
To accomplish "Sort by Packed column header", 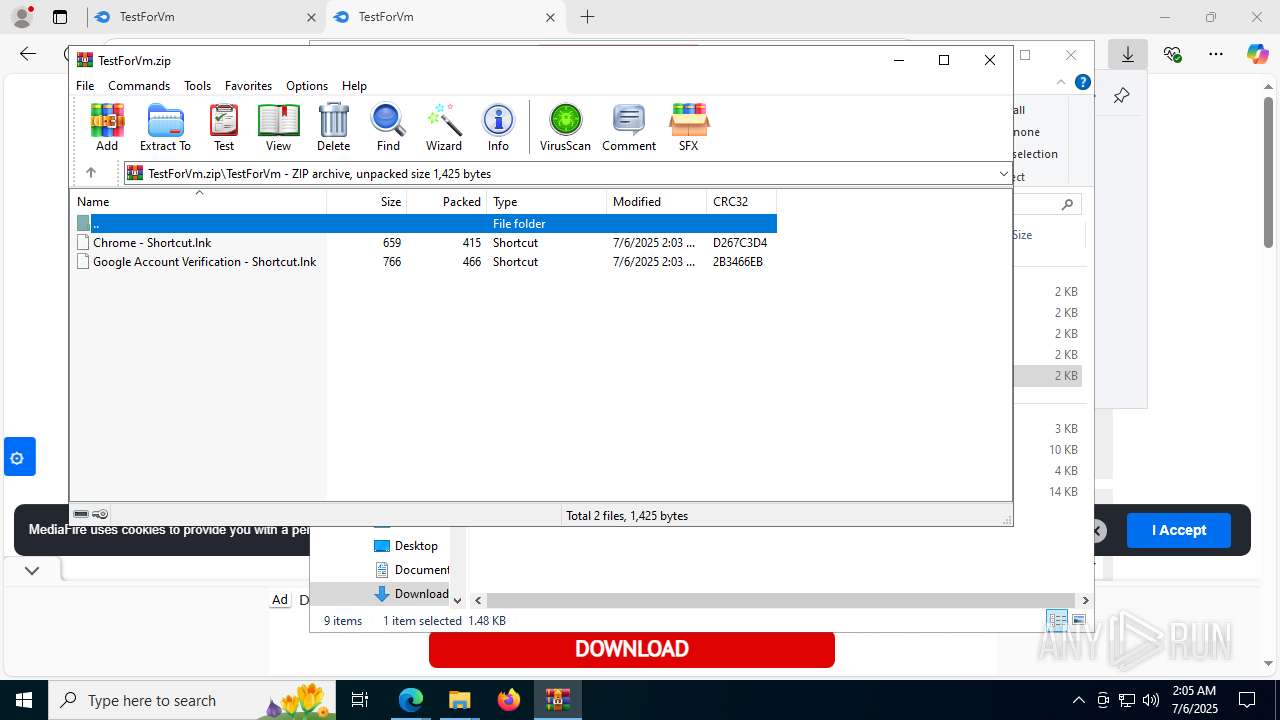I will [x=446, y=202].
